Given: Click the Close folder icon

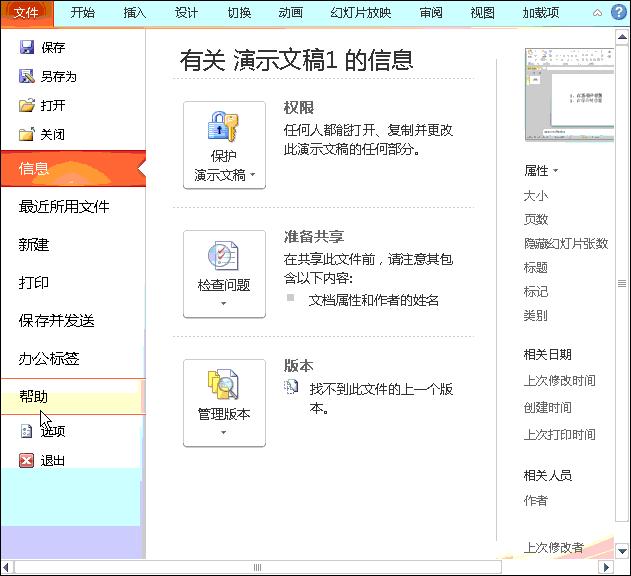Looking at the screenshot, I should (27, 134).
